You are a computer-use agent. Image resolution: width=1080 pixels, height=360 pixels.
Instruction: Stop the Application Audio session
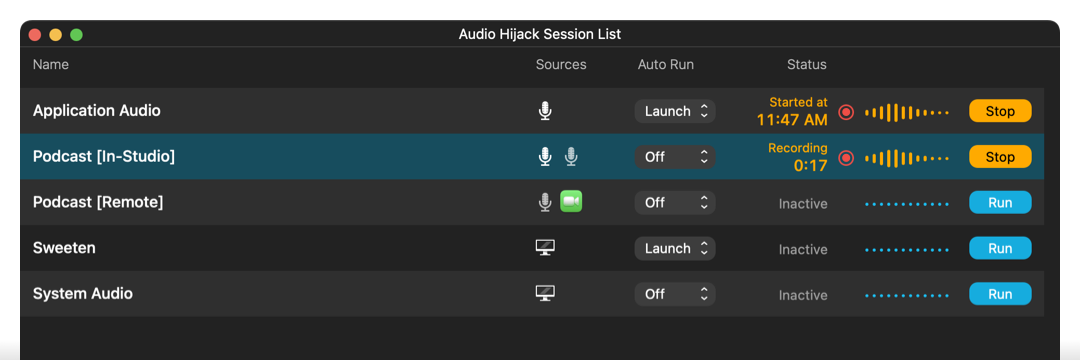[x=1000, y=111]
